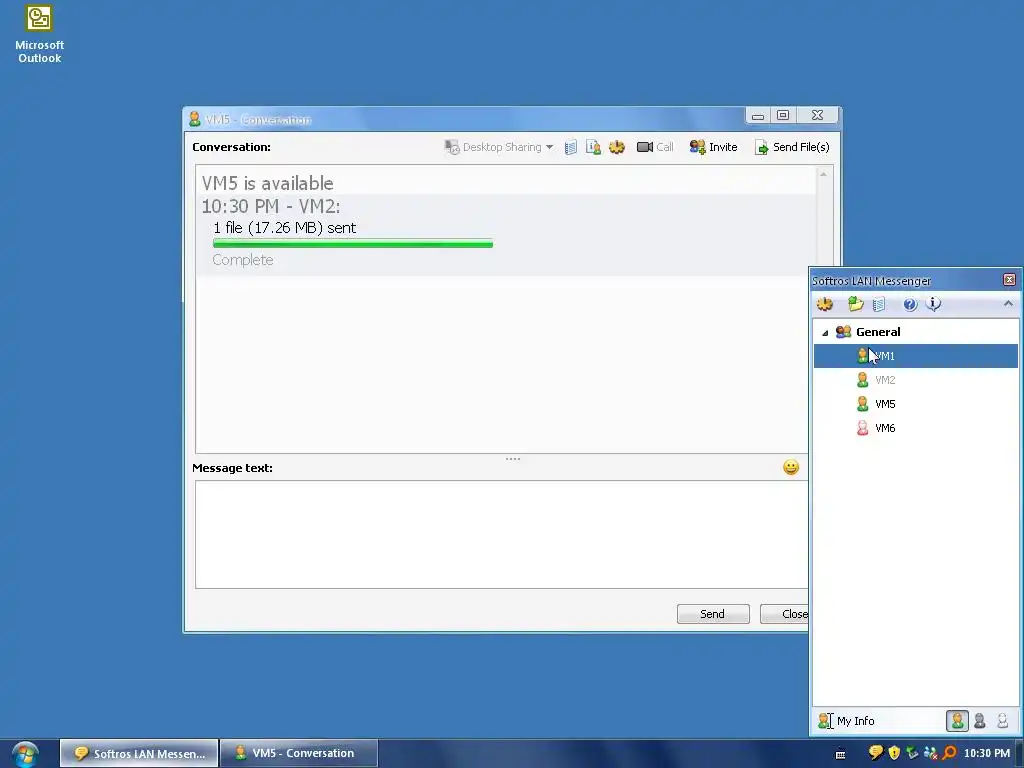Set status to Busy (dark user icon)
Screen dimensions: 1024x768
[980, 721]
